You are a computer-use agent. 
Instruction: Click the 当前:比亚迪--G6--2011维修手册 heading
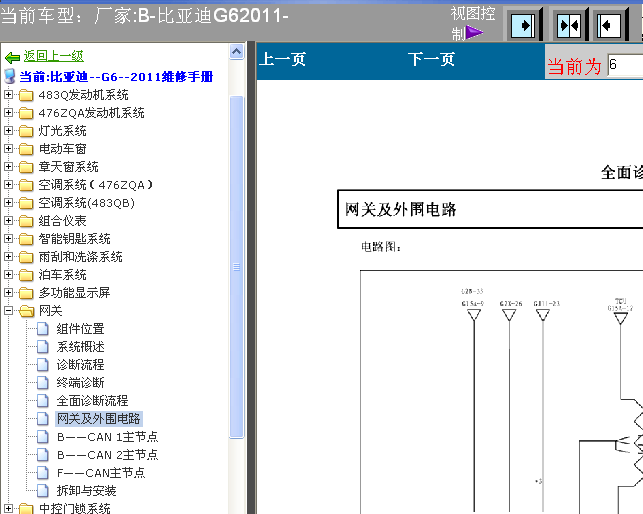pyautogui.click(x=116, y=77)
